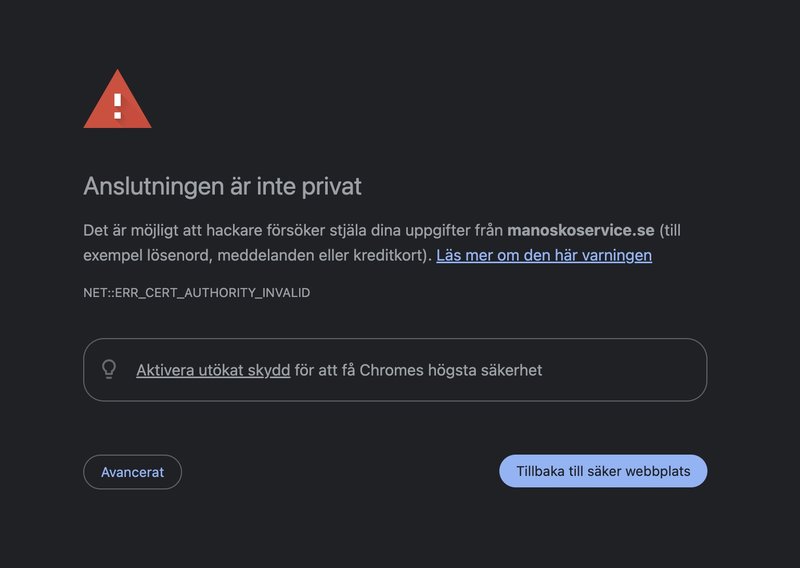Viewport: 800px width, 568px height.
Task: Click the bold domain manoskoservice.se
Action: pyautogui.click(x=581, y=230)
